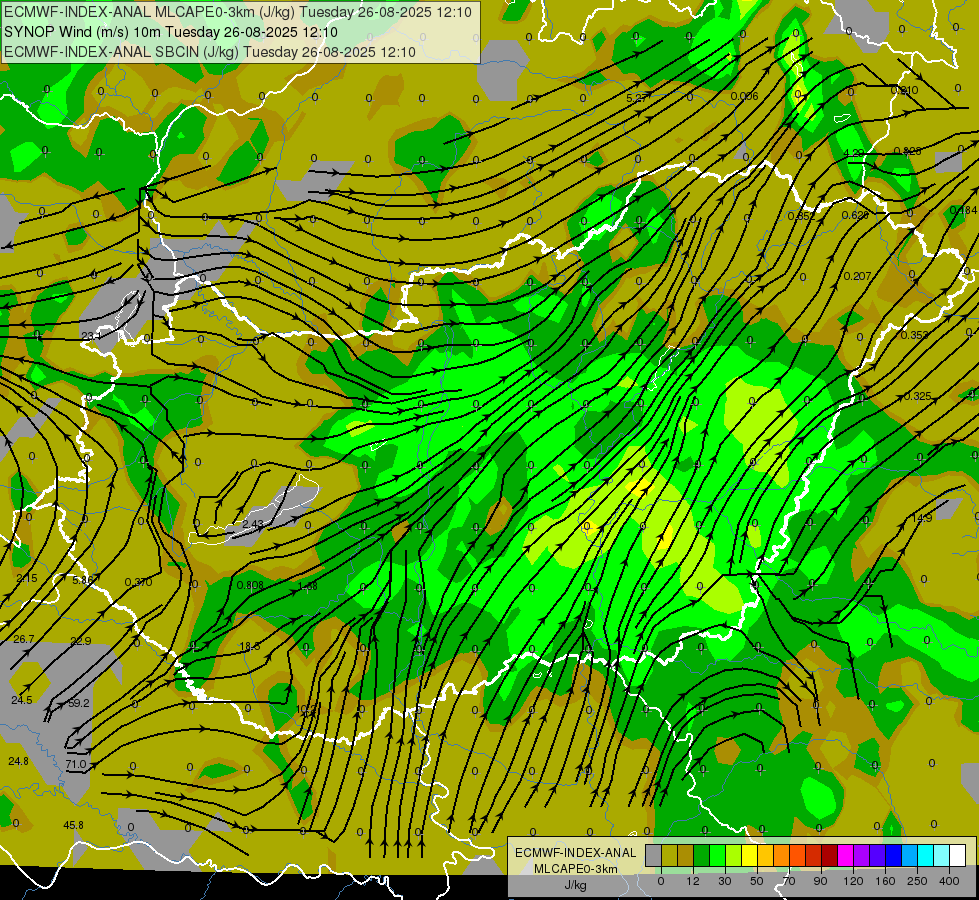Click legend scale label 12
This screenshot has width=979, height=900.
click(x=693, y=881)
